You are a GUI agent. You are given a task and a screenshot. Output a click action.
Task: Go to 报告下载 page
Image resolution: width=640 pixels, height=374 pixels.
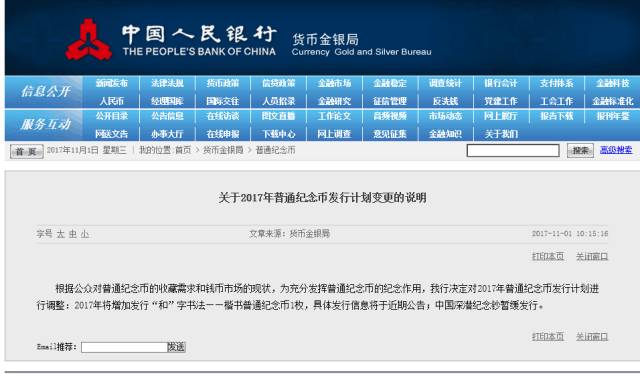click(x=557, y=116)
